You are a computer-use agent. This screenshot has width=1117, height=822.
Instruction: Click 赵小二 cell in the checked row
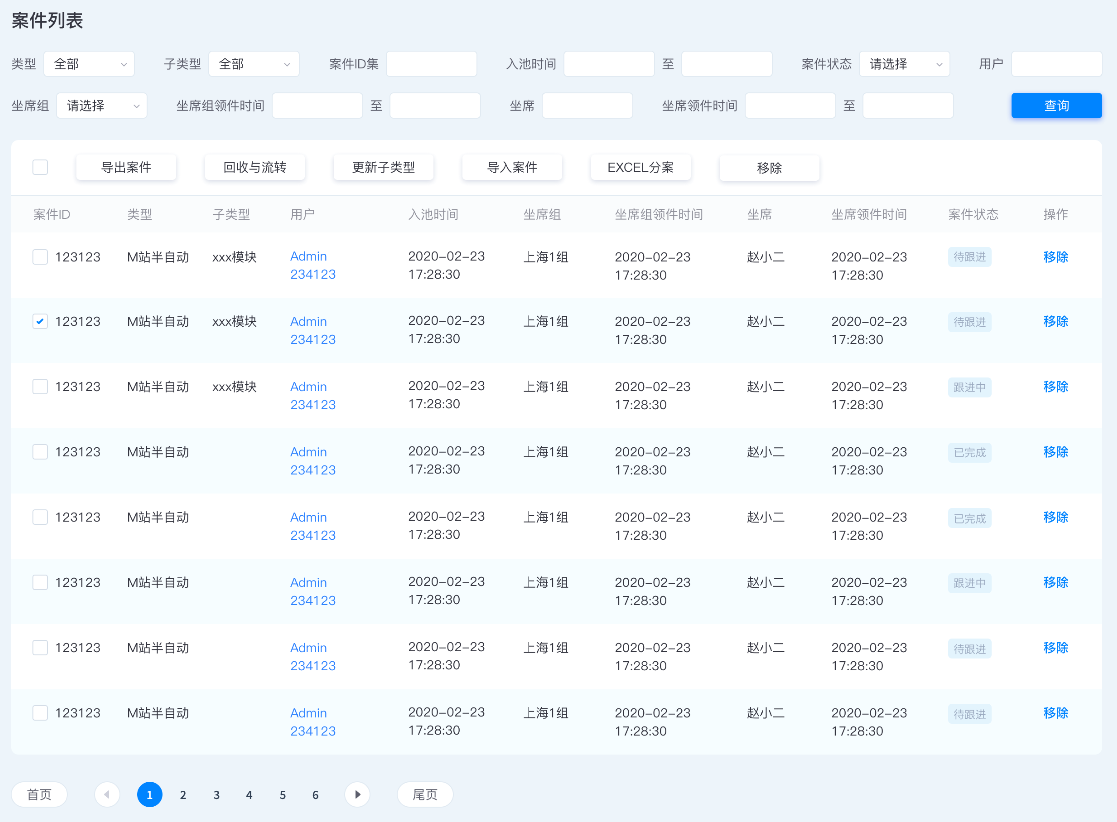click(x=766, y=321)
